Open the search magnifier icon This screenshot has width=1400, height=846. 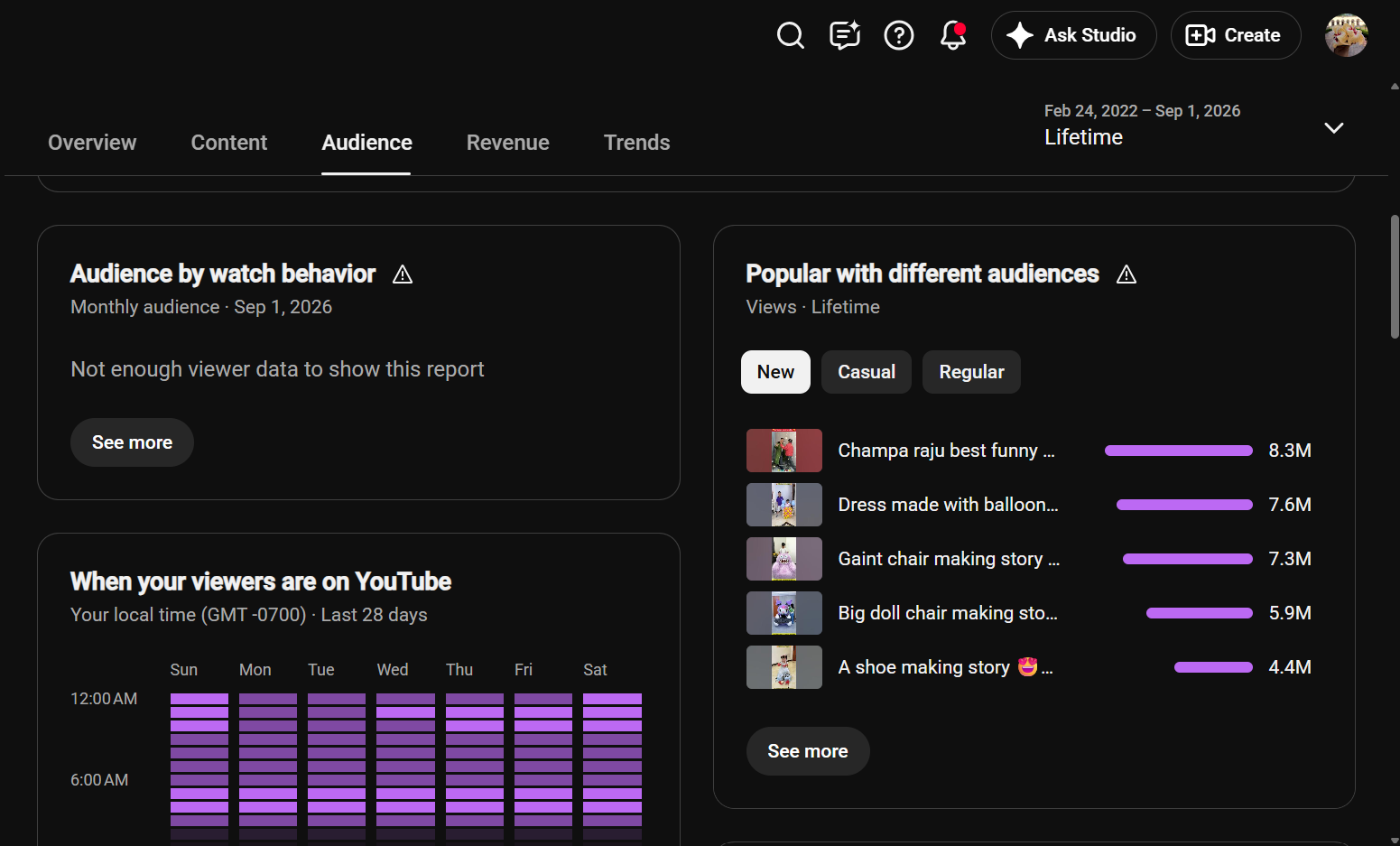coord(790,35)
